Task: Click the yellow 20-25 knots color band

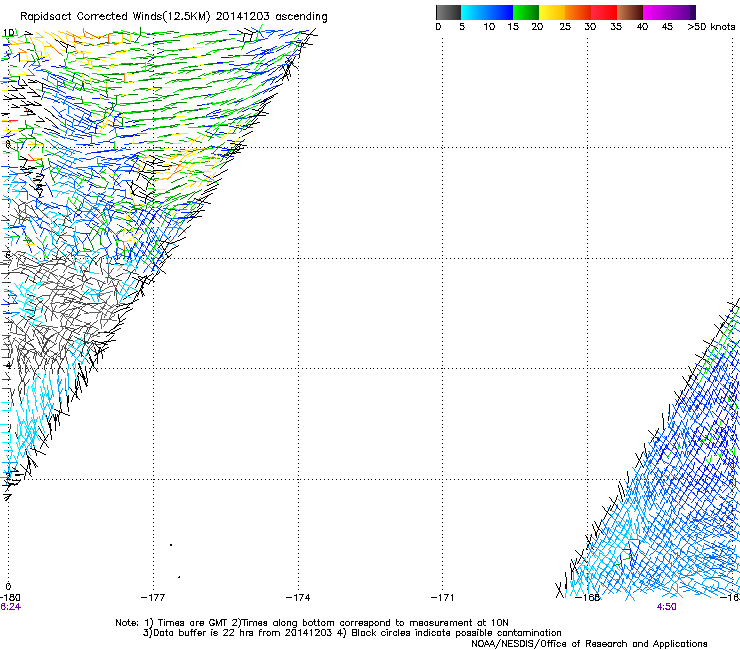Action: click(x=552, y=12)
